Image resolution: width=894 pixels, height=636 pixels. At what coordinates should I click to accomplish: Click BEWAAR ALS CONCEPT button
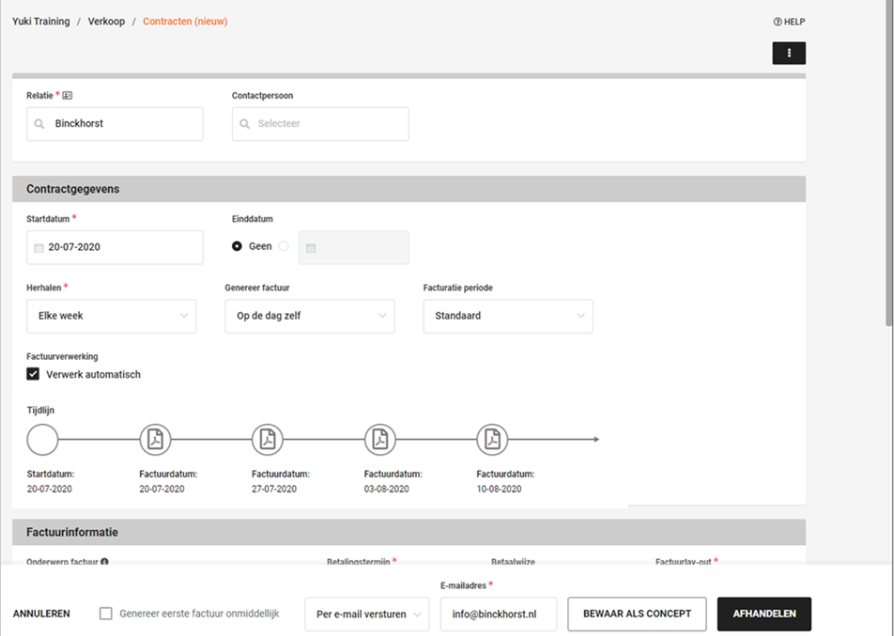(x=637, y=614)
